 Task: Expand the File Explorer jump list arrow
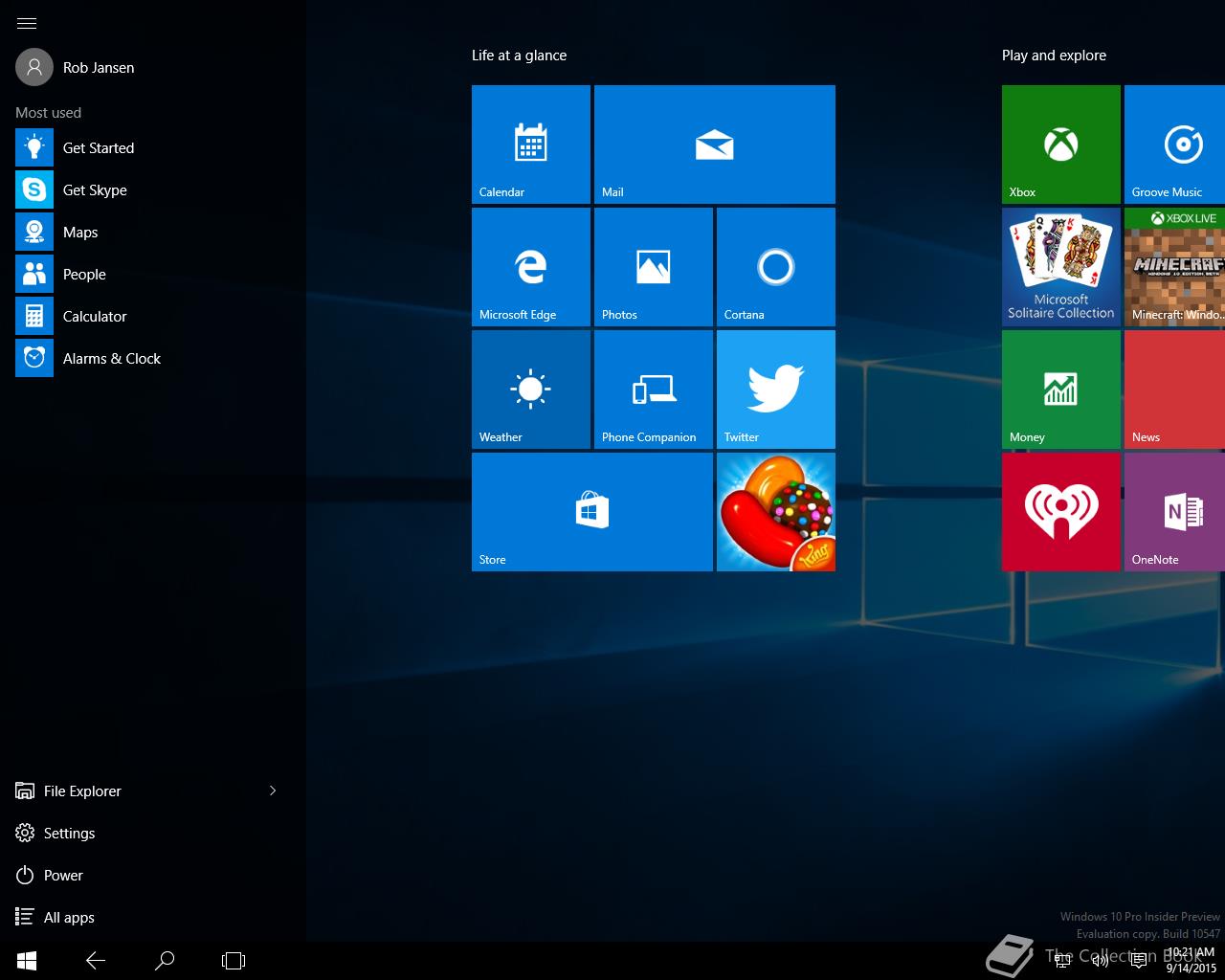(273, 791)
